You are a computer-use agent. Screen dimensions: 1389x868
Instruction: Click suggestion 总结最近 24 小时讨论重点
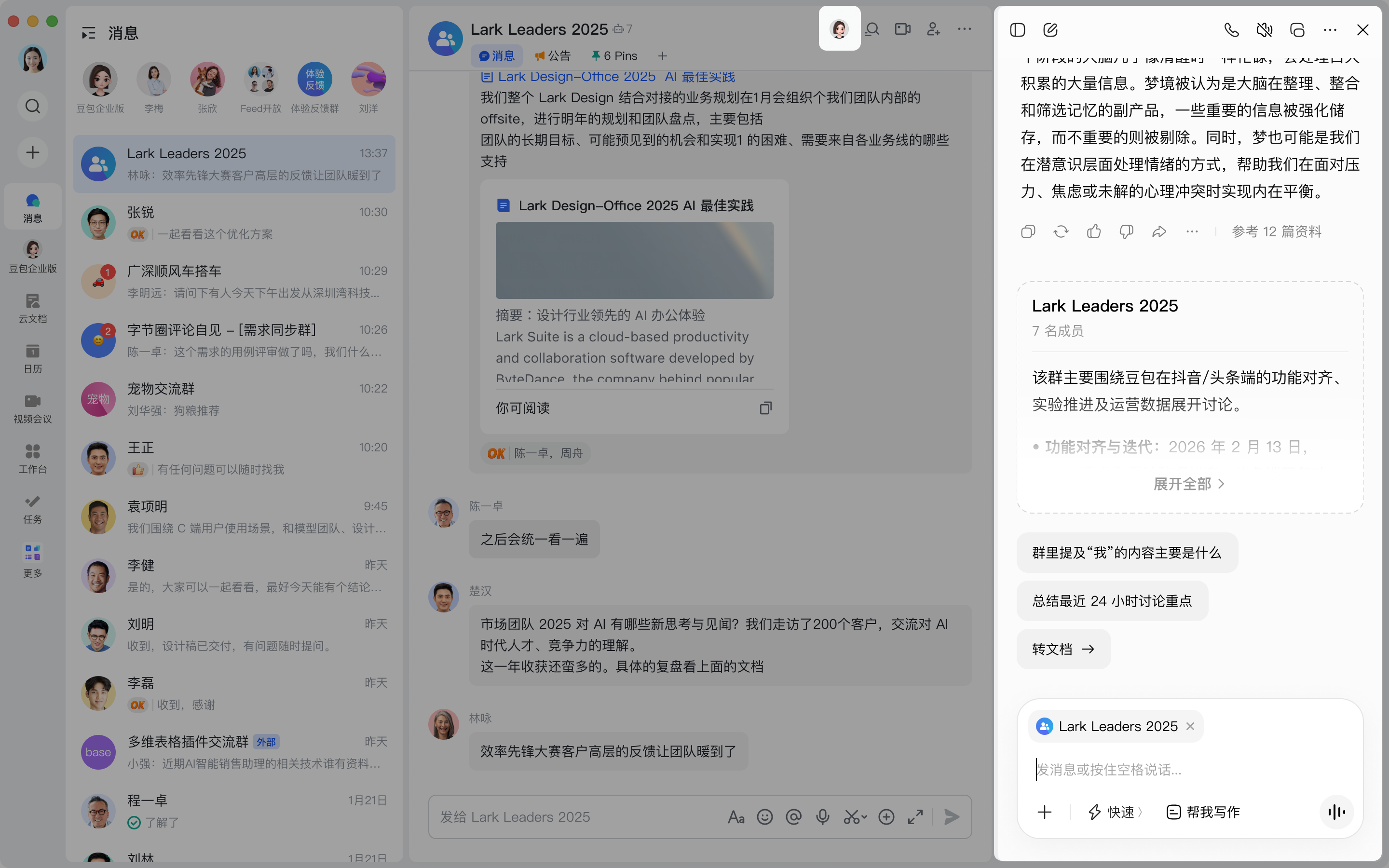(1112, 601)
